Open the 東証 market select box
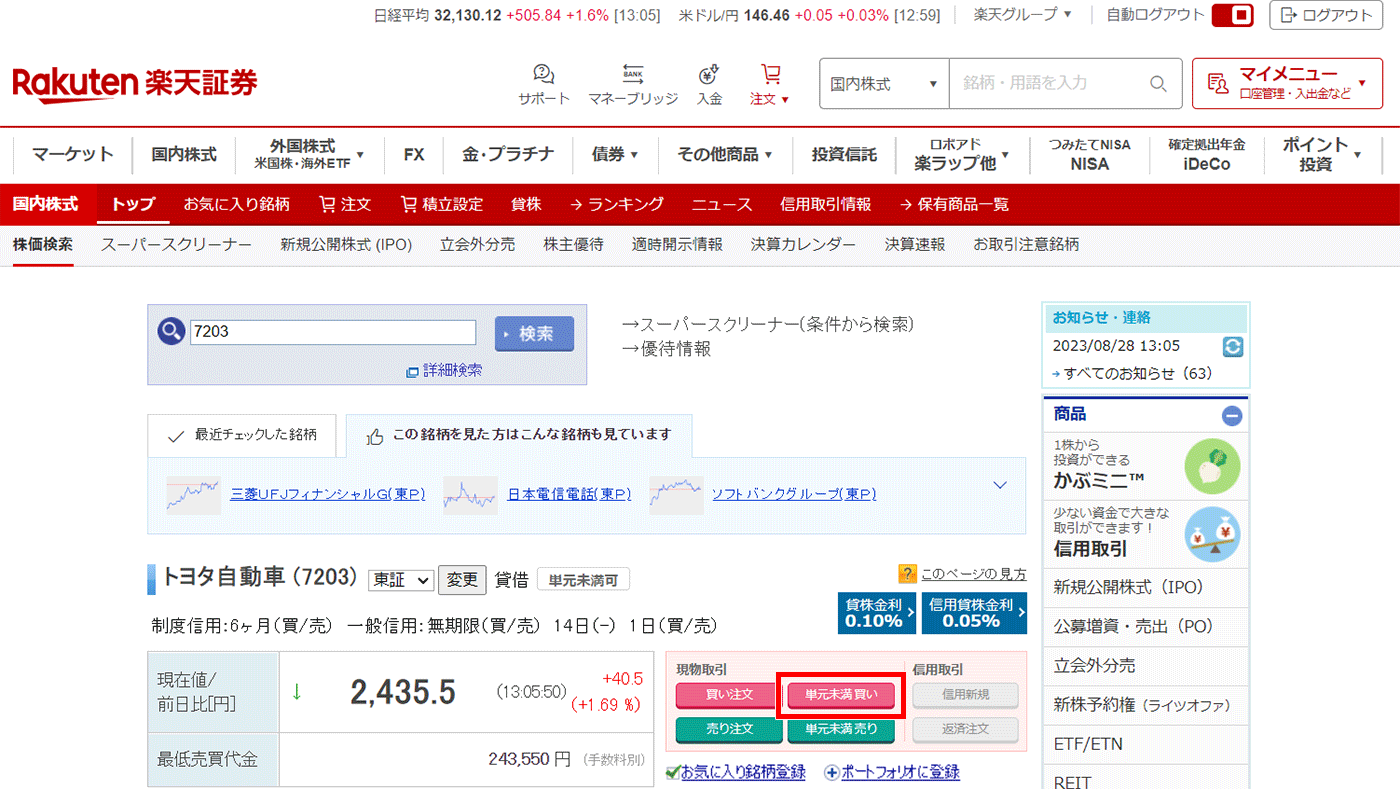 pyautogui.click(x=400, y=580)
